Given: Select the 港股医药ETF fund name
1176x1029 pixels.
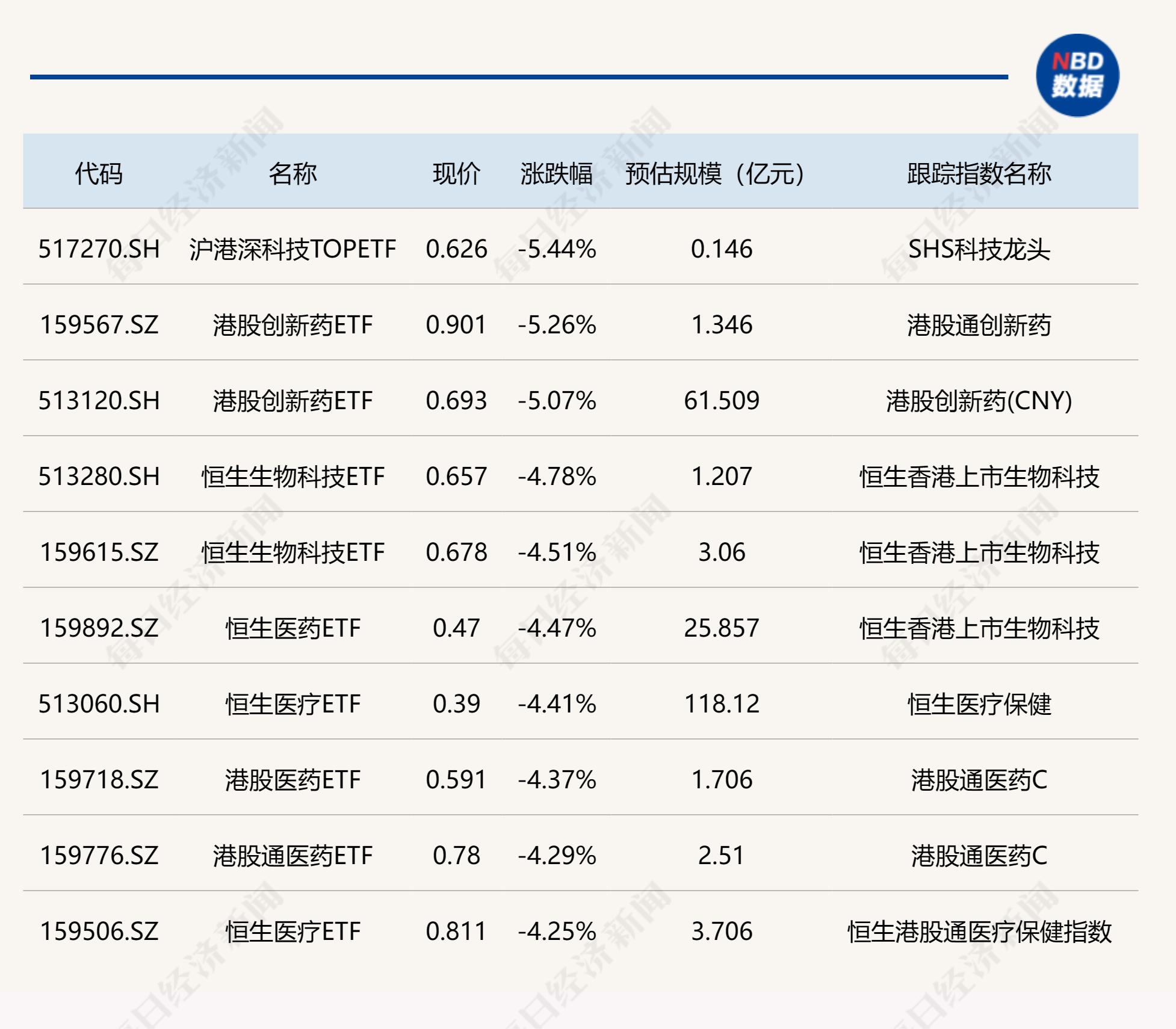Looking at the screenshot, I should point(292,780).
